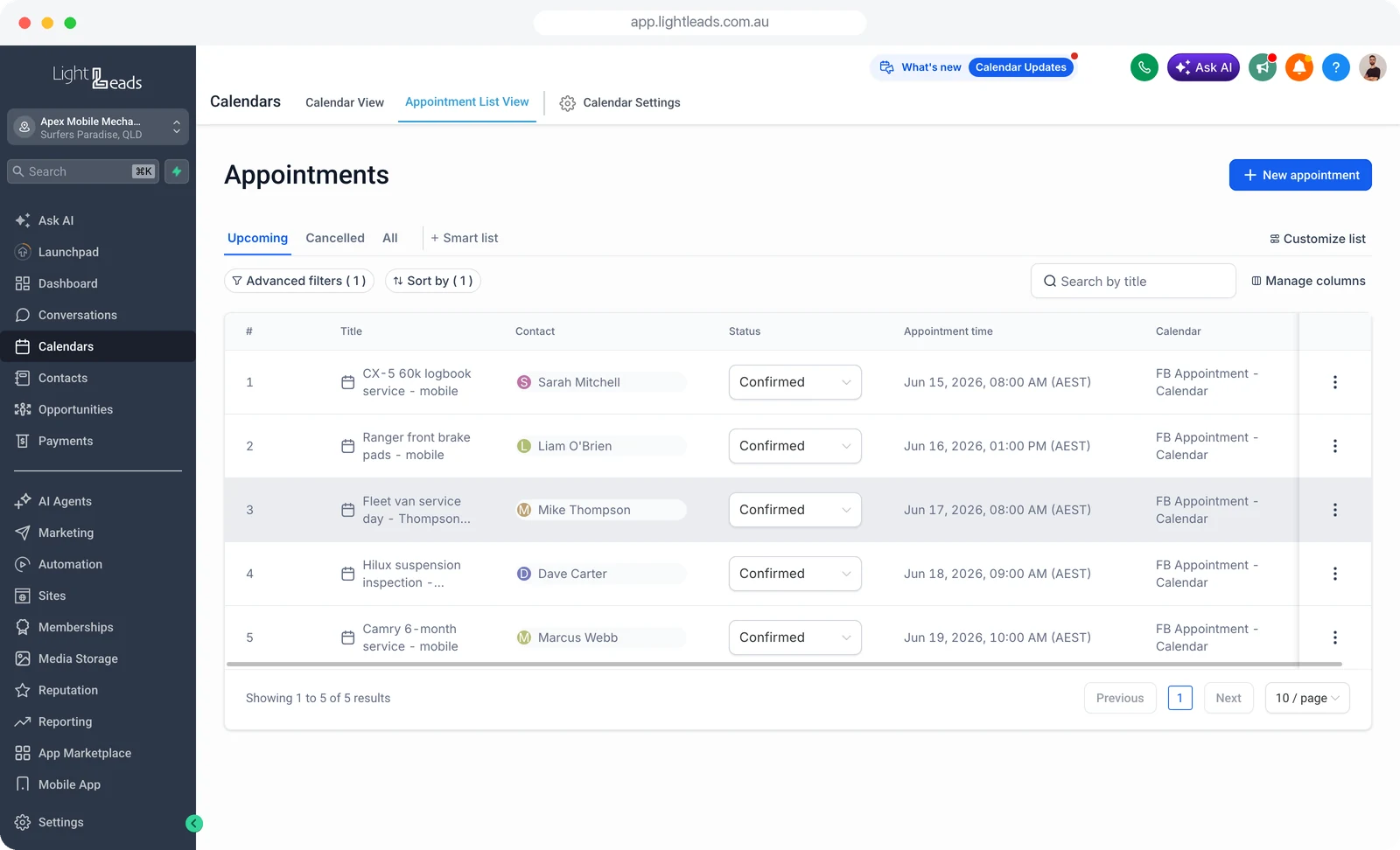Image resolution: width=1400 pixels, height=850 pixels.
Task: Focus the Search by title field
Action: 1133,281
